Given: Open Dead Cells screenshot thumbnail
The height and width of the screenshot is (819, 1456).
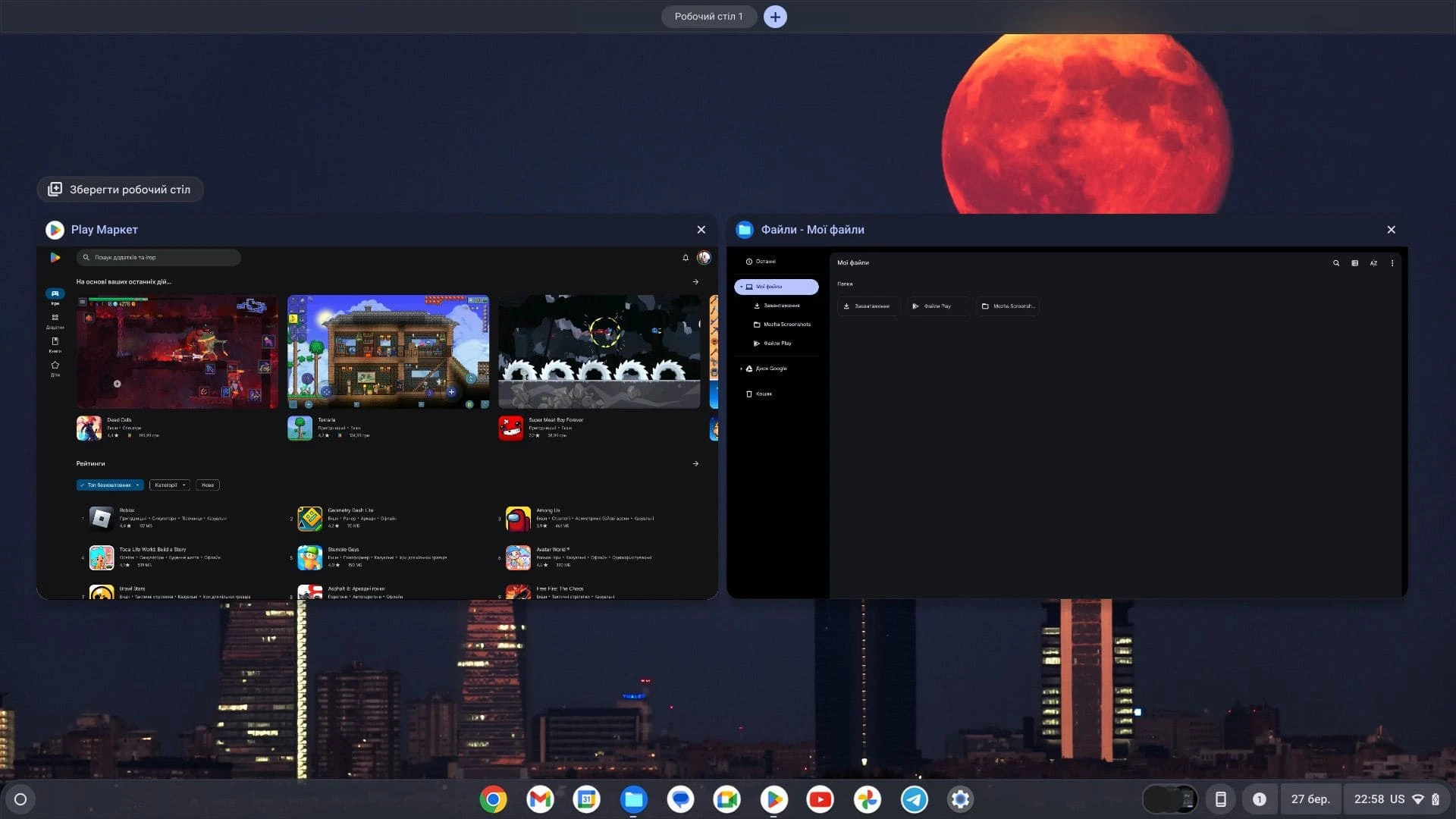Looking at the screenshot, I should (177, 352).
